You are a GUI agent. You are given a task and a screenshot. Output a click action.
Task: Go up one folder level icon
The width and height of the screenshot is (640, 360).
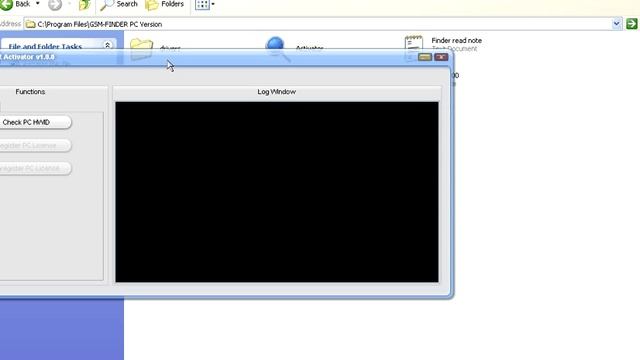[84, 5]
